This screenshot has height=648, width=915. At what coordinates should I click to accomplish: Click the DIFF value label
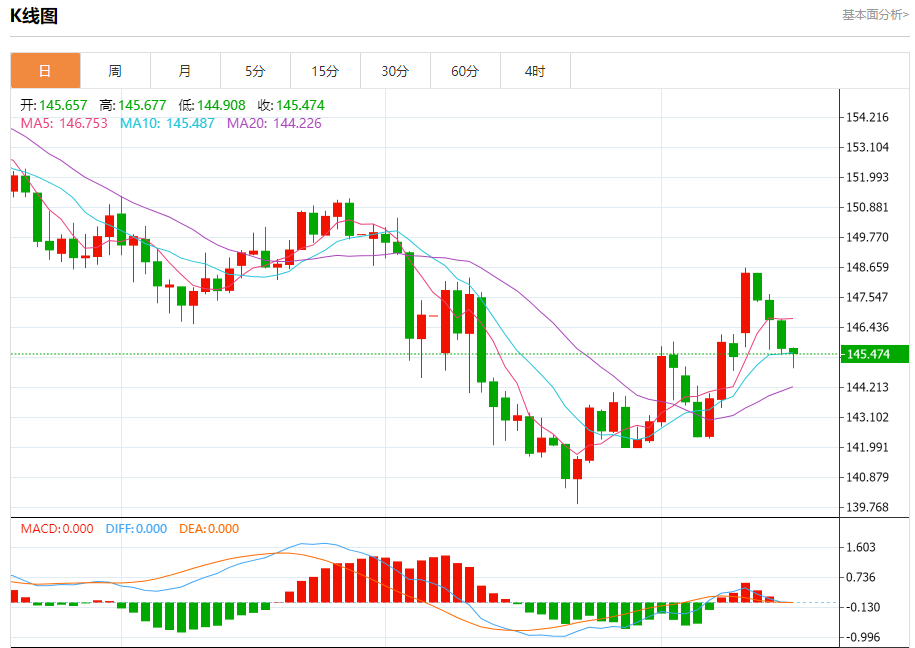point(137,529)
